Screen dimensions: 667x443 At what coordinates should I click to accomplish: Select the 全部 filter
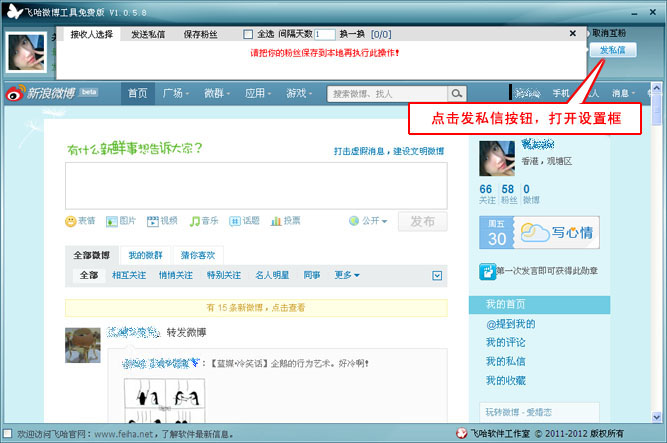(x=89, y=275)
